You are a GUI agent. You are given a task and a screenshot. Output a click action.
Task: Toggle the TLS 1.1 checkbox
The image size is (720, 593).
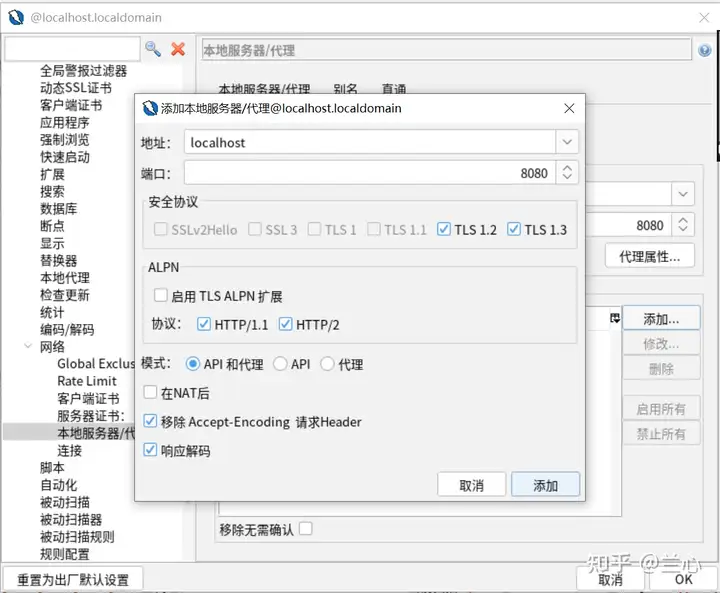[374, 229]
